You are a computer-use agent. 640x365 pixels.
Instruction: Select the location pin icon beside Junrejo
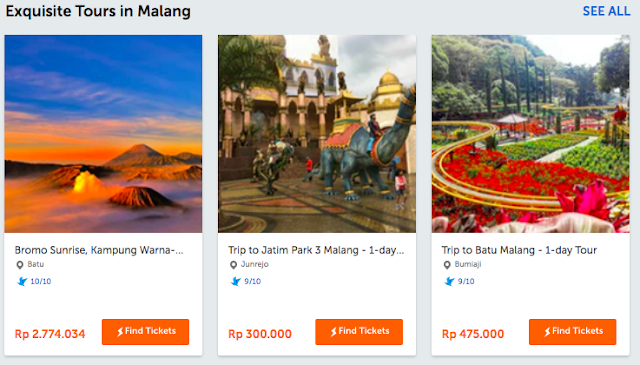(233, 265)
